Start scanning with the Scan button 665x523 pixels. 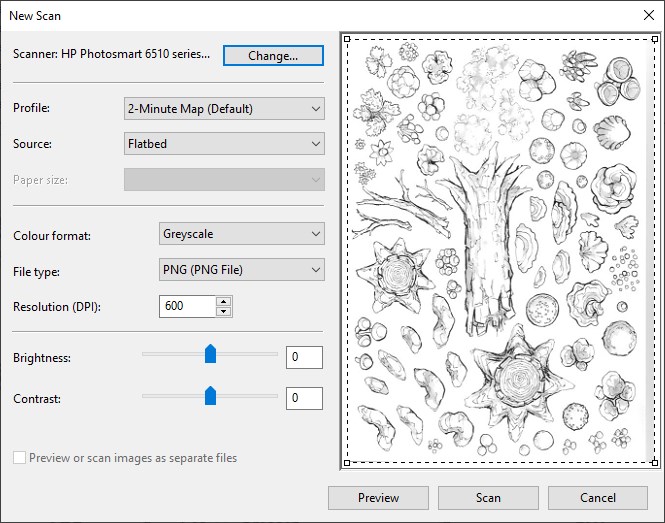(x=488, y=497)
